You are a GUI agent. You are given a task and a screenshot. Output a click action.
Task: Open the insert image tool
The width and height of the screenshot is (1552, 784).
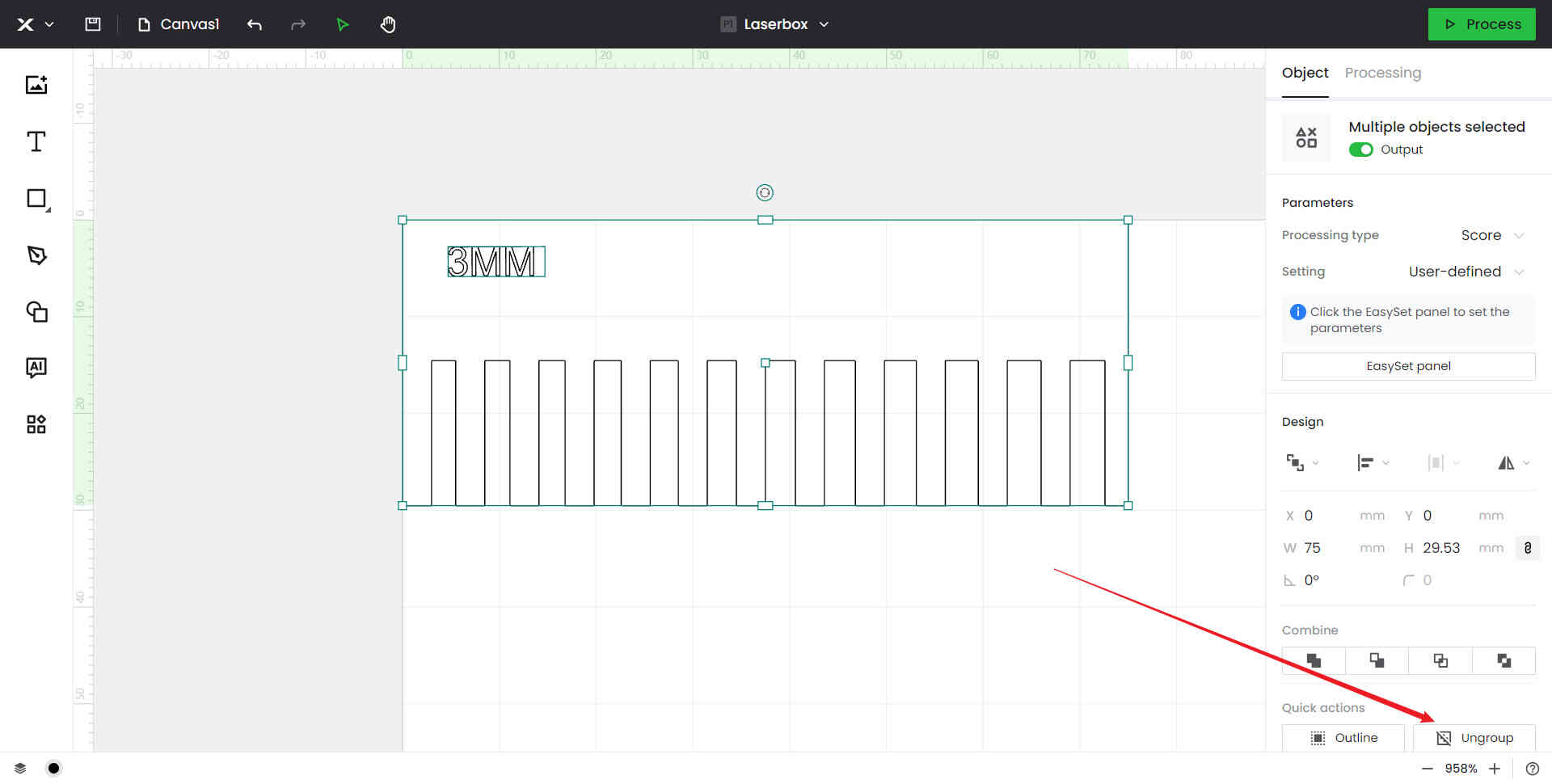pyautogui.click(x=36, y=84)
